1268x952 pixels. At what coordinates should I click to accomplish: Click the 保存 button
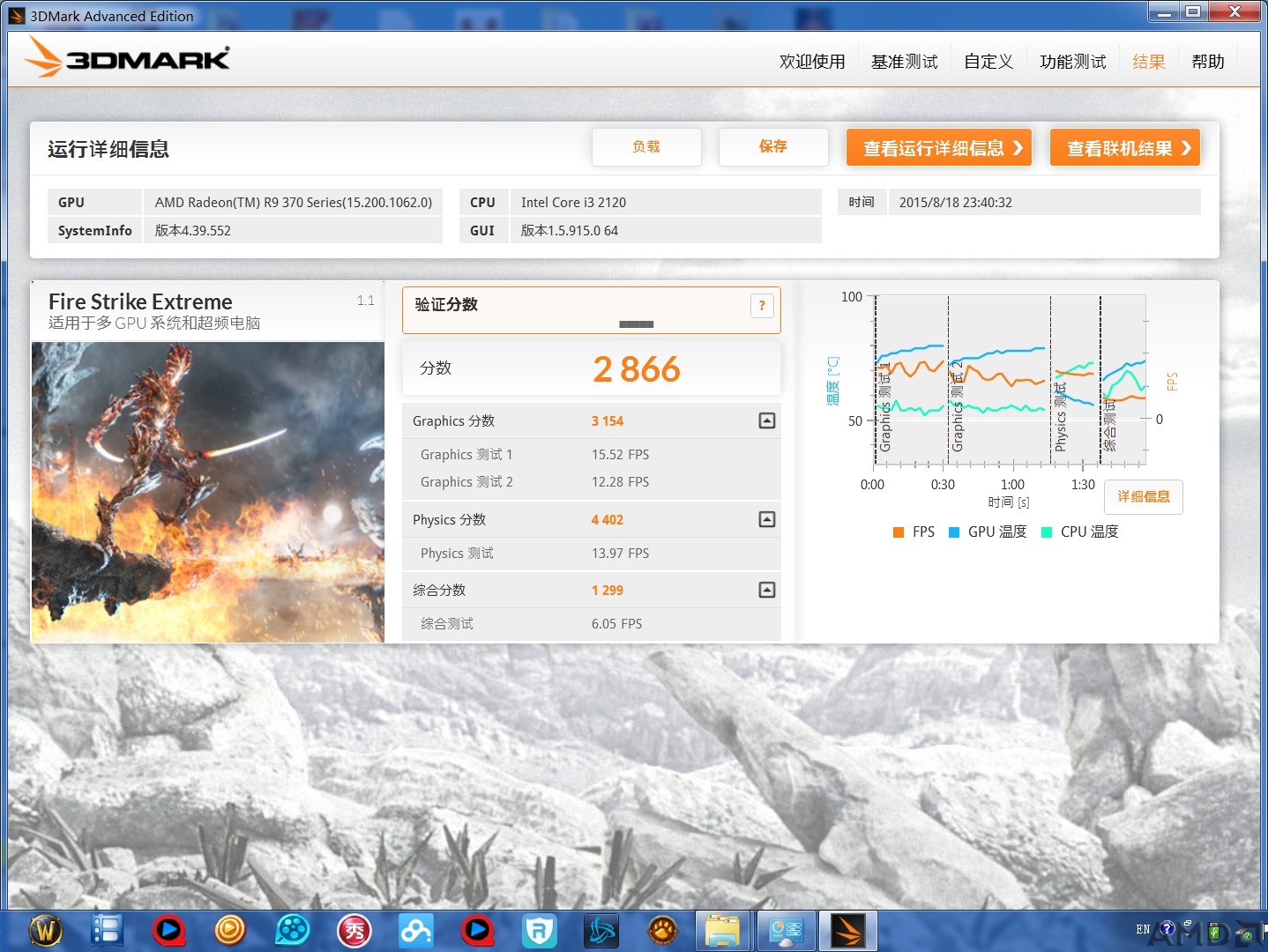[773, 147]
